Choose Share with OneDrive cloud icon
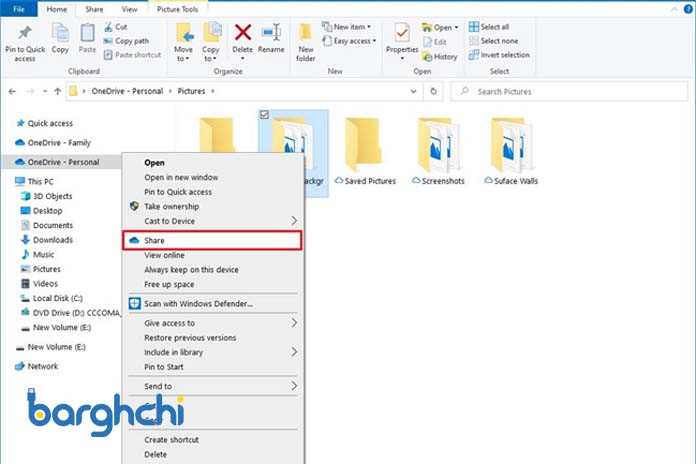 (x=213, y=240)
